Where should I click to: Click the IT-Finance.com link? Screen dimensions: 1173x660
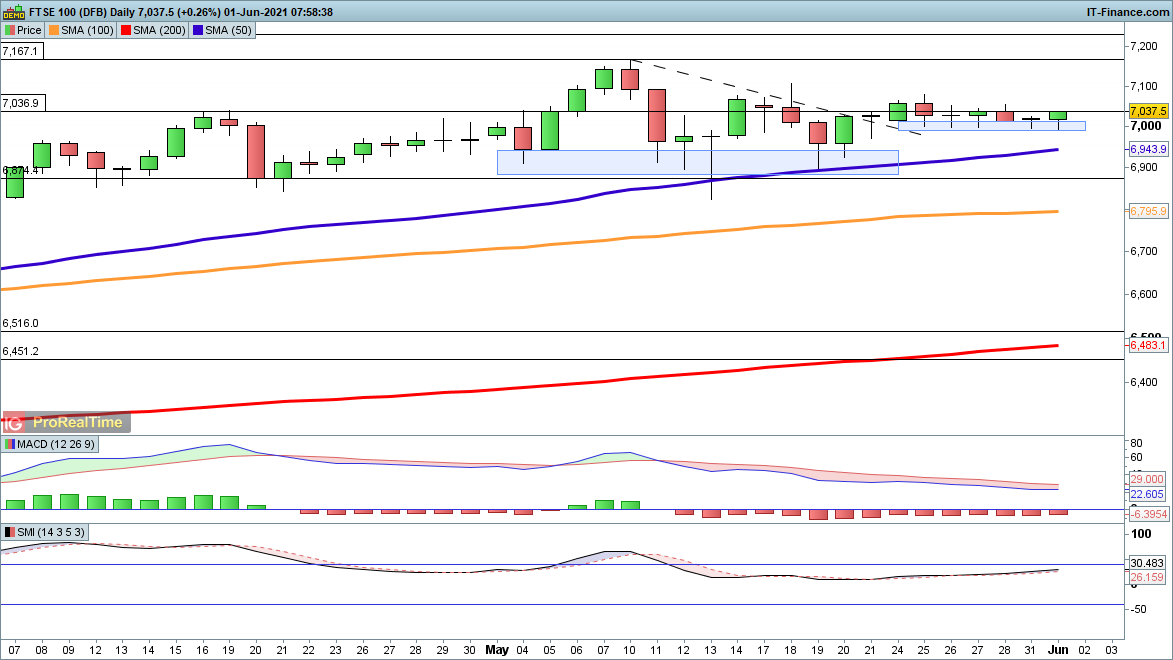click(x=1127, y=12)
